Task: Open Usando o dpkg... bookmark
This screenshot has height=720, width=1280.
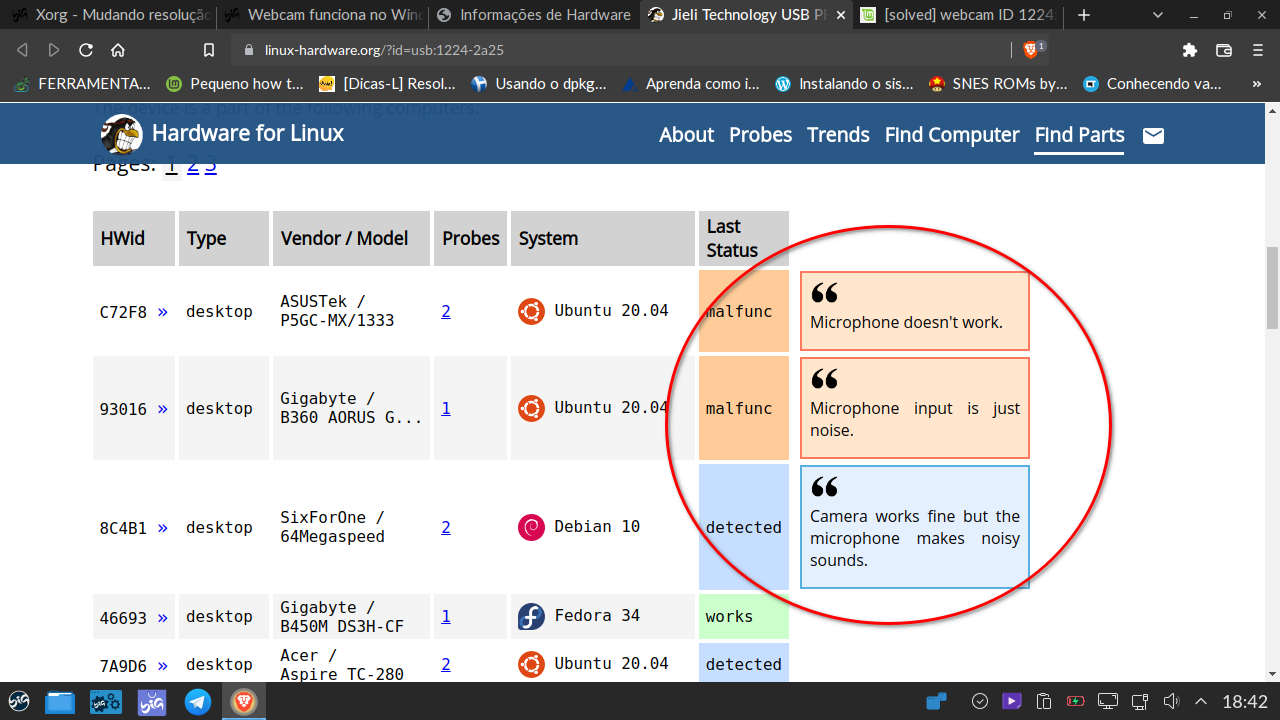Action: [539, 84]
